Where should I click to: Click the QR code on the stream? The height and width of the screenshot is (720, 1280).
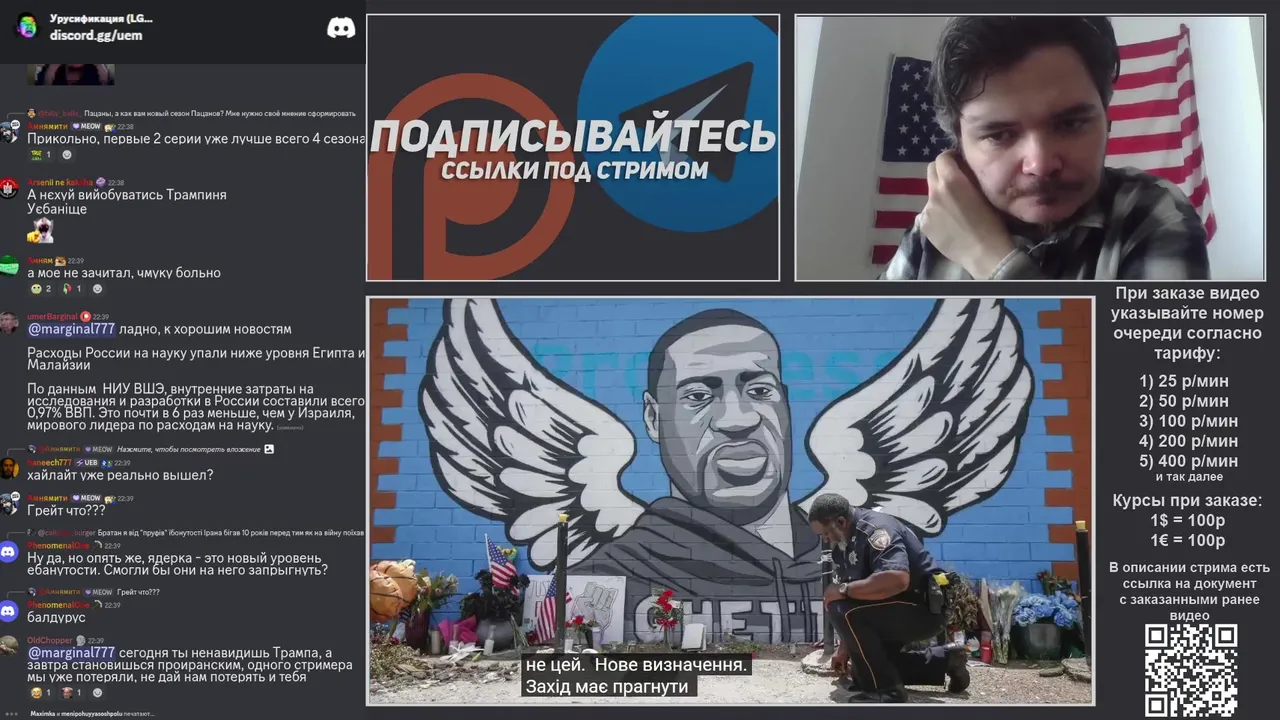[1191, 670]
